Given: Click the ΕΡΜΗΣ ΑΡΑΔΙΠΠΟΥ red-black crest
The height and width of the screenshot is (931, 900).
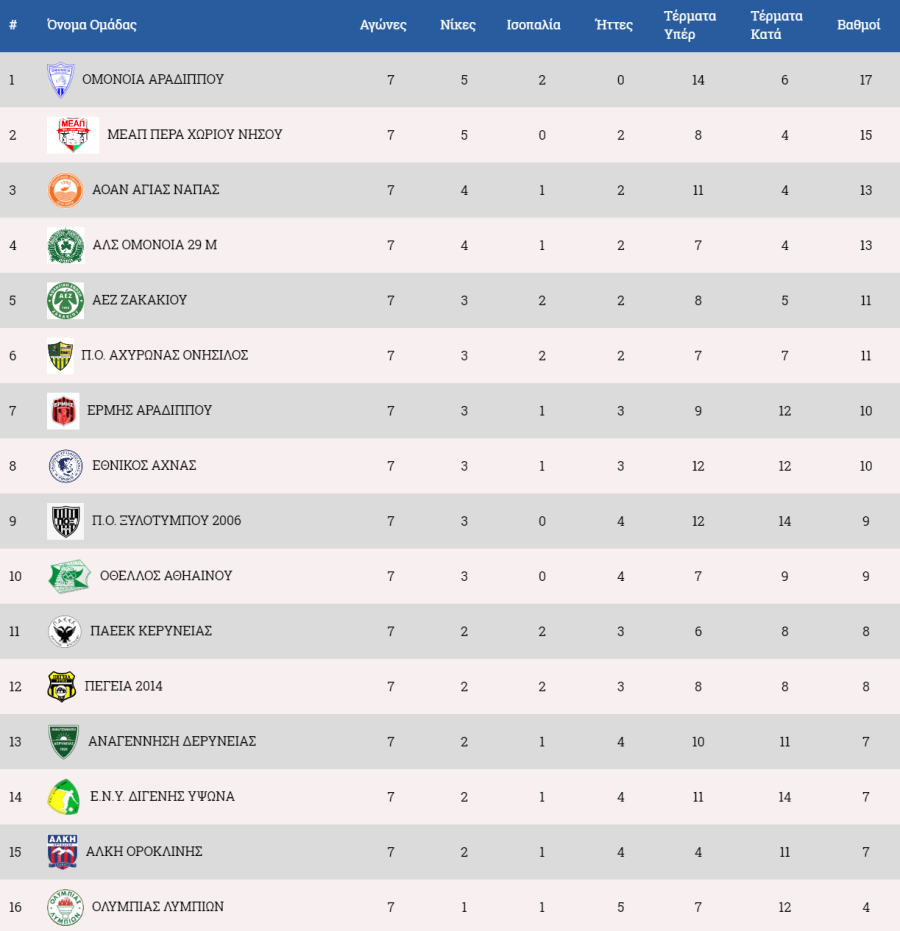Looking at the screenshot, I should pyautogui.click(x=63, y=411).
